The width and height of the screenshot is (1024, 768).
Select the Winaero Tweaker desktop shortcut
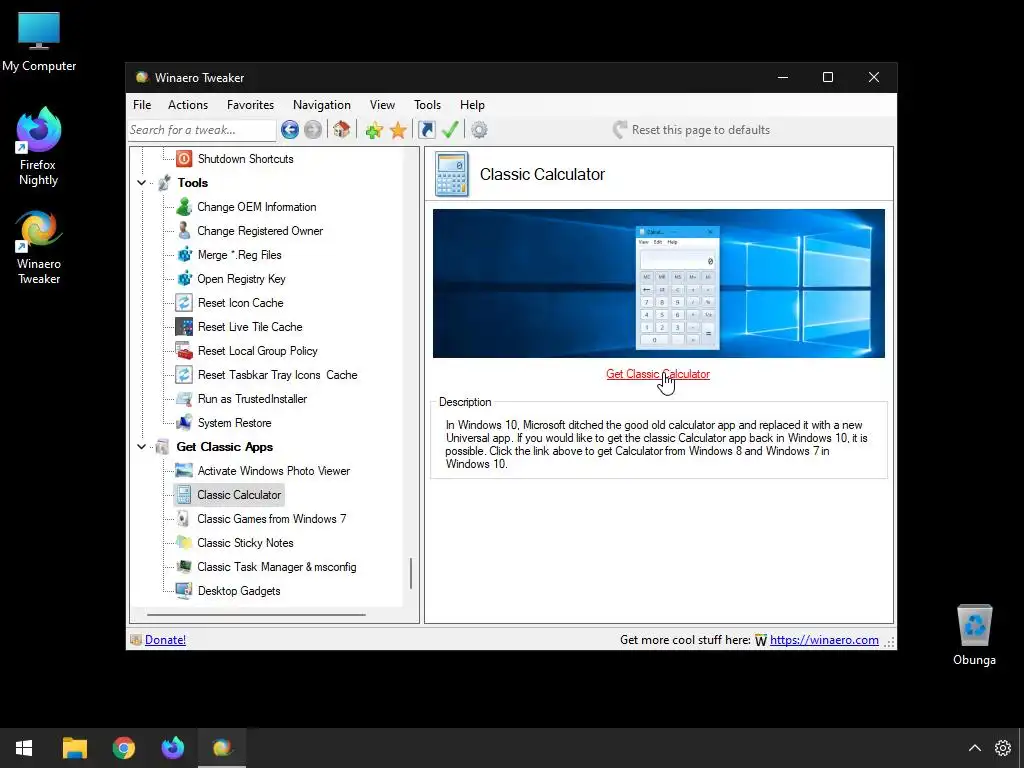pos(39,247)
